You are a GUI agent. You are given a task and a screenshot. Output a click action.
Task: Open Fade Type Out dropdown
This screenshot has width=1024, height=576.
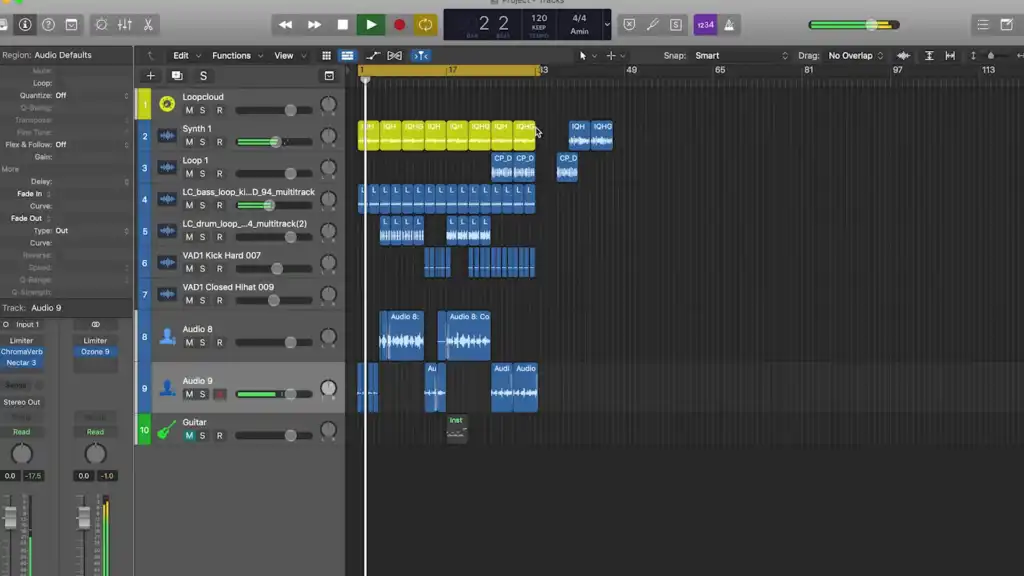point(91,231)
